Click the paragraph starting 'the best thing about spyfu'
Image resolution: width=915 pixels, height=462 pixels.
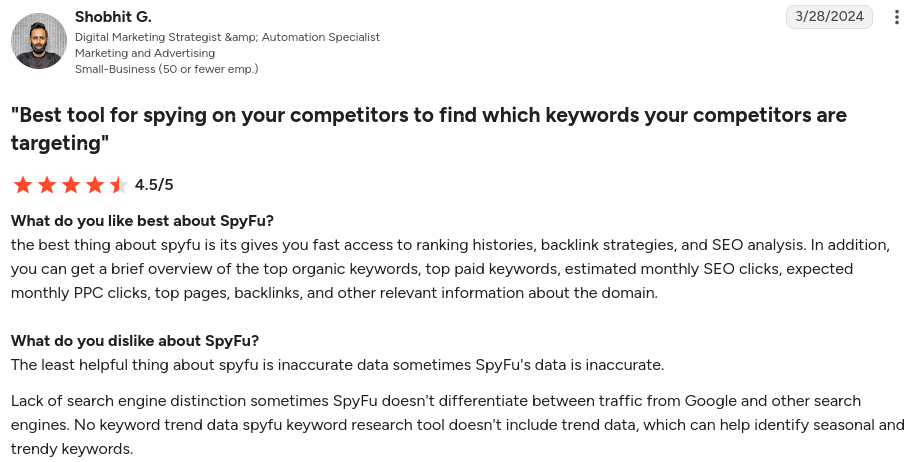click(x=450, y=269)
